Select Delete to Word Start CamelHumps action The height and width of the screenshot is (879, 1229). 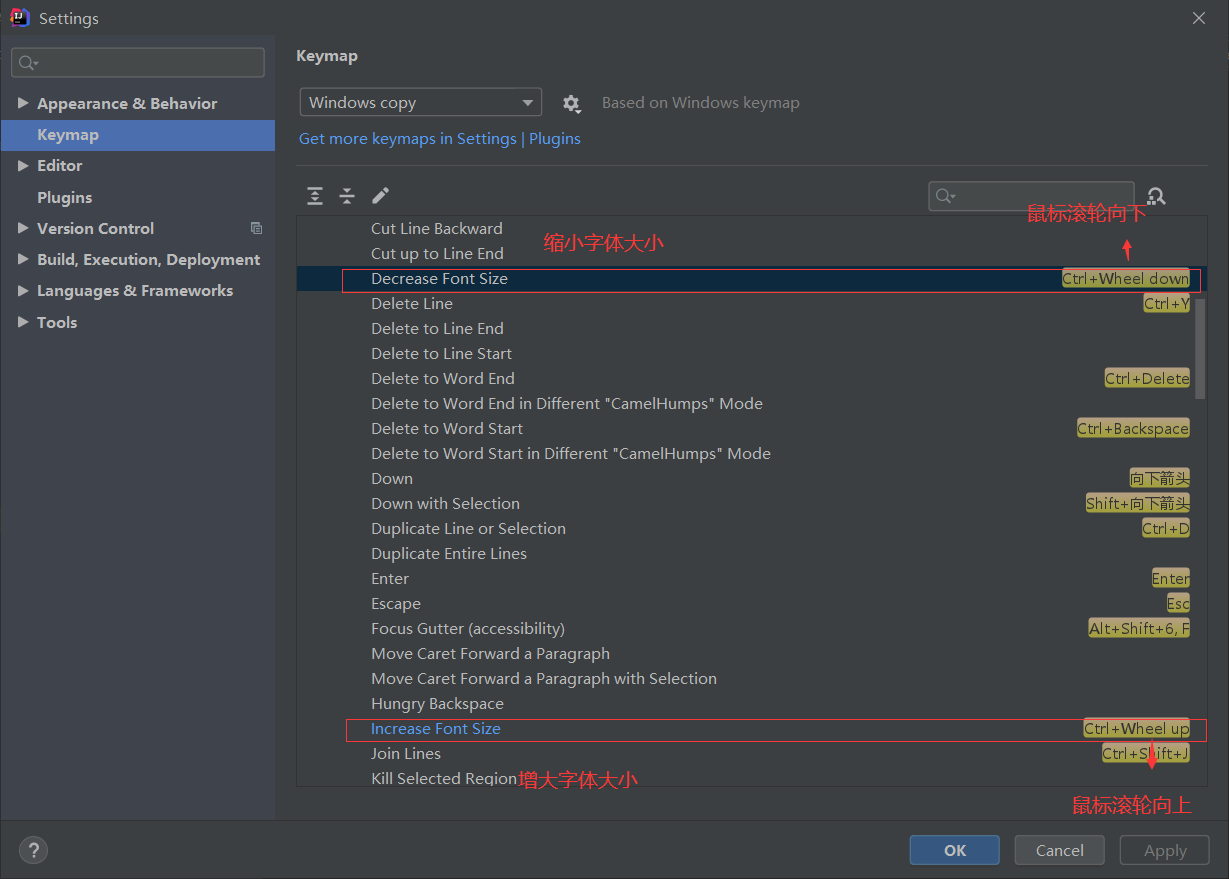pyautogui.click(x=746, y=454)
